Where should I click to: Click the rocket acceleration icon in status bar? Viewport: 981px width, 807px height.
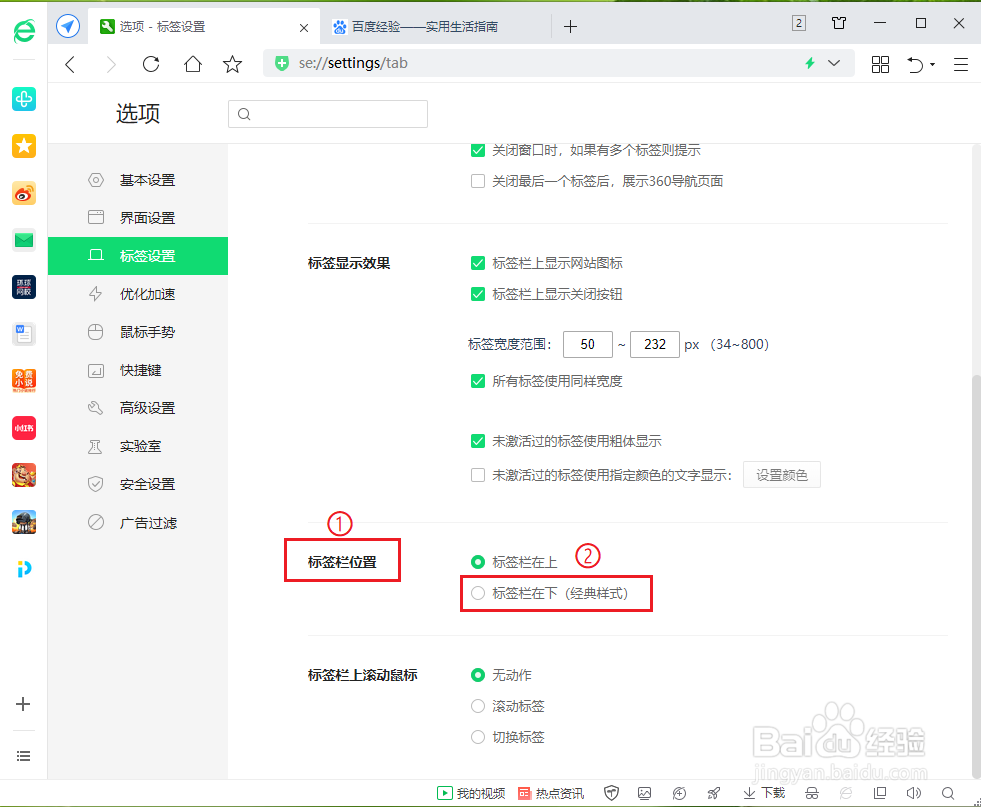coord(713,792)
